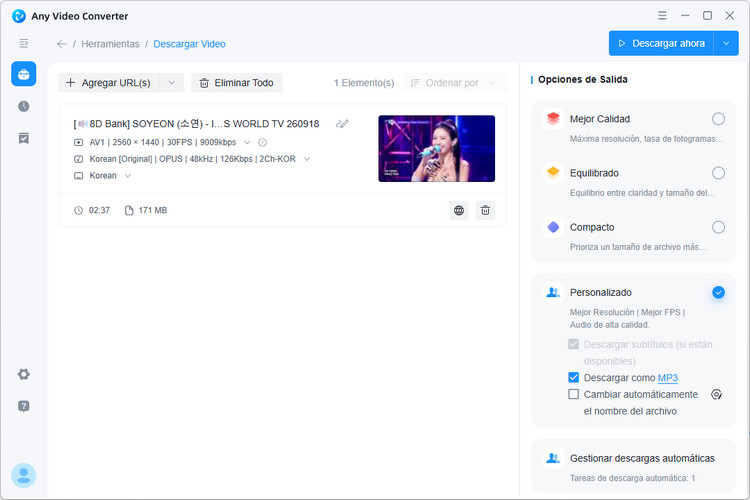Open Gestionar descargas automáticas
The image size is (750, 500).
(x=633, y=466)
